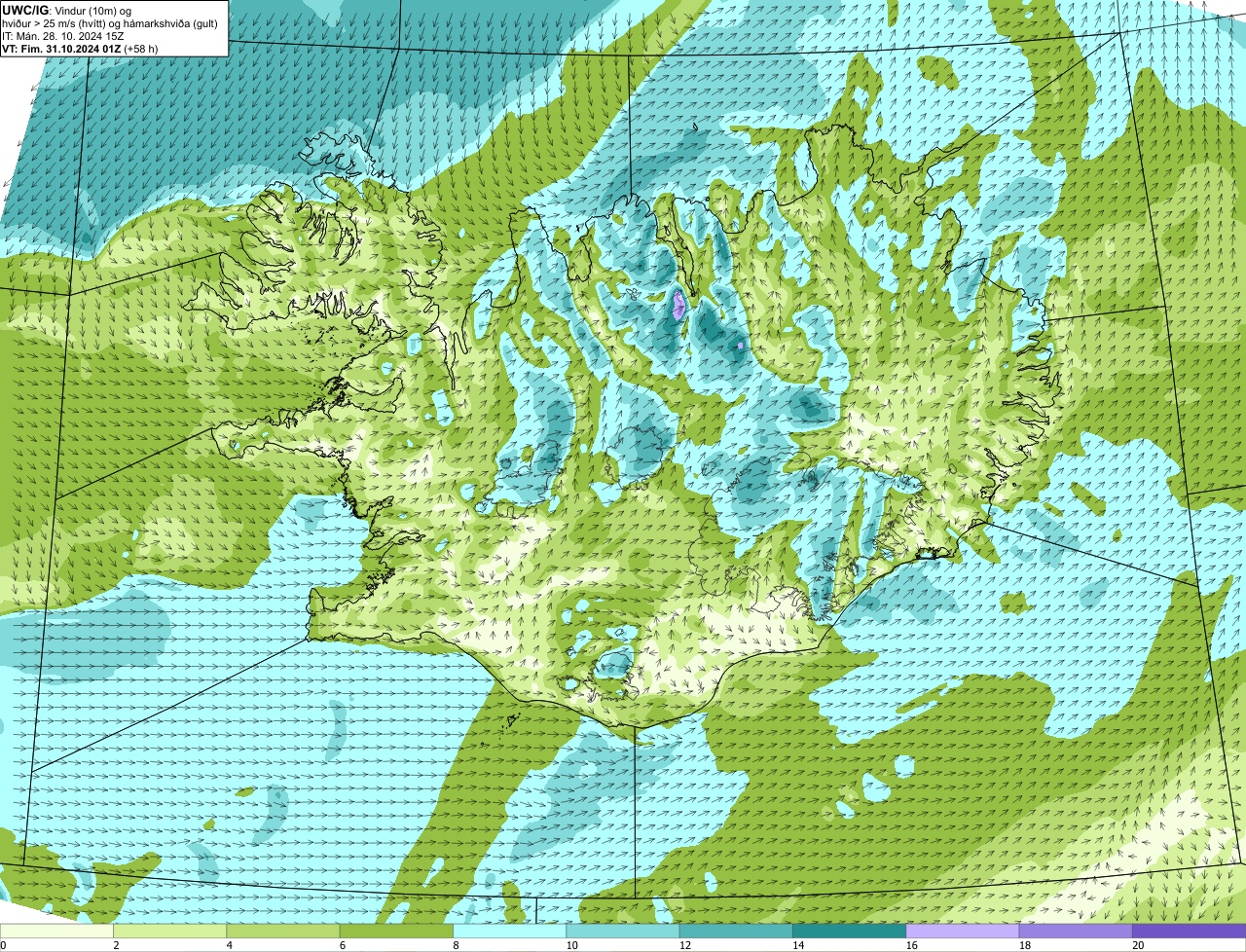Click the 'IT: Mán. 28. 10. 2024 15Z' line
Image resolution: width=1246 pixels, height=952 pixels.
63,35
